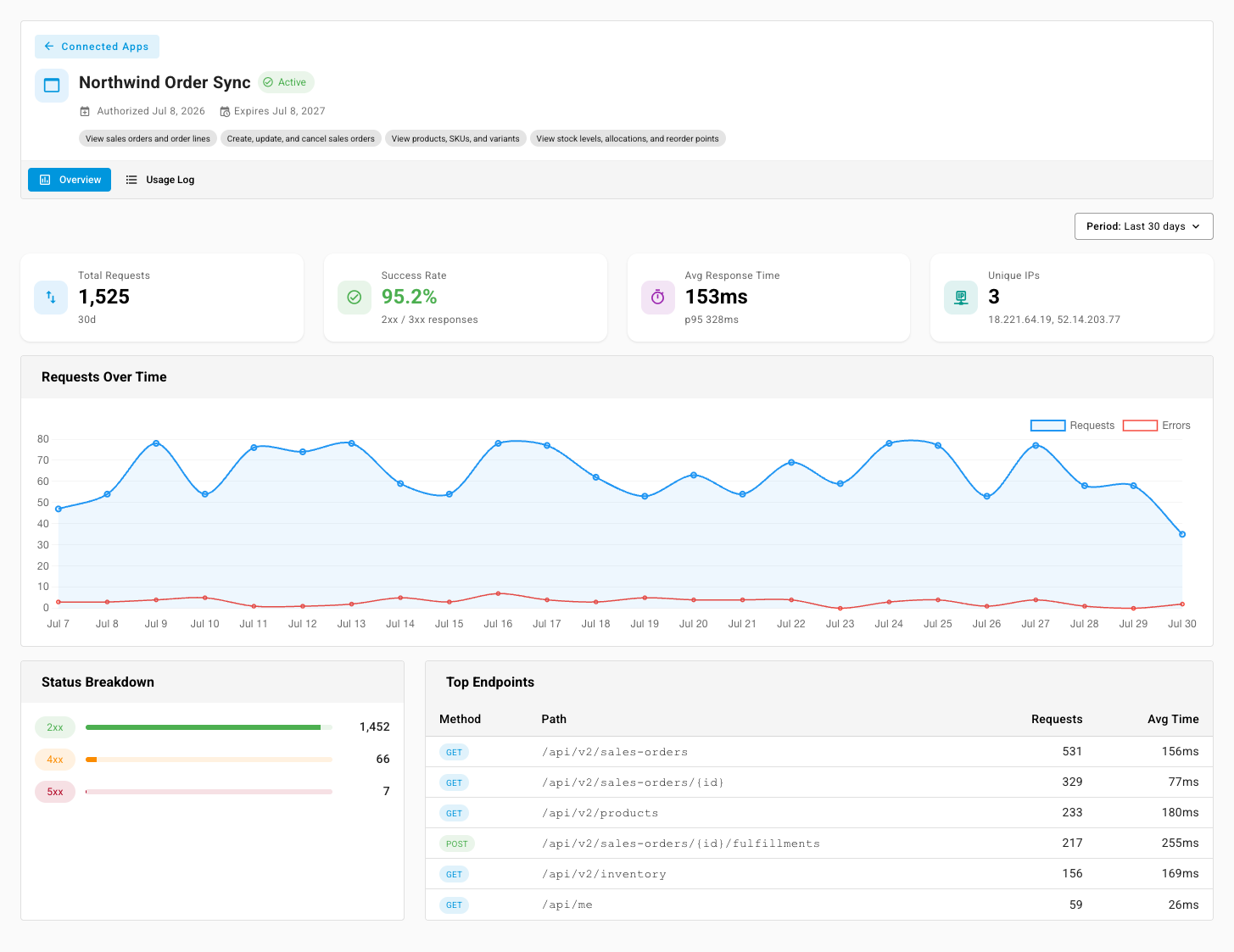Click the green 2xx progress bar
This screenshot has width=1234, height=952.
pos(209,727)
